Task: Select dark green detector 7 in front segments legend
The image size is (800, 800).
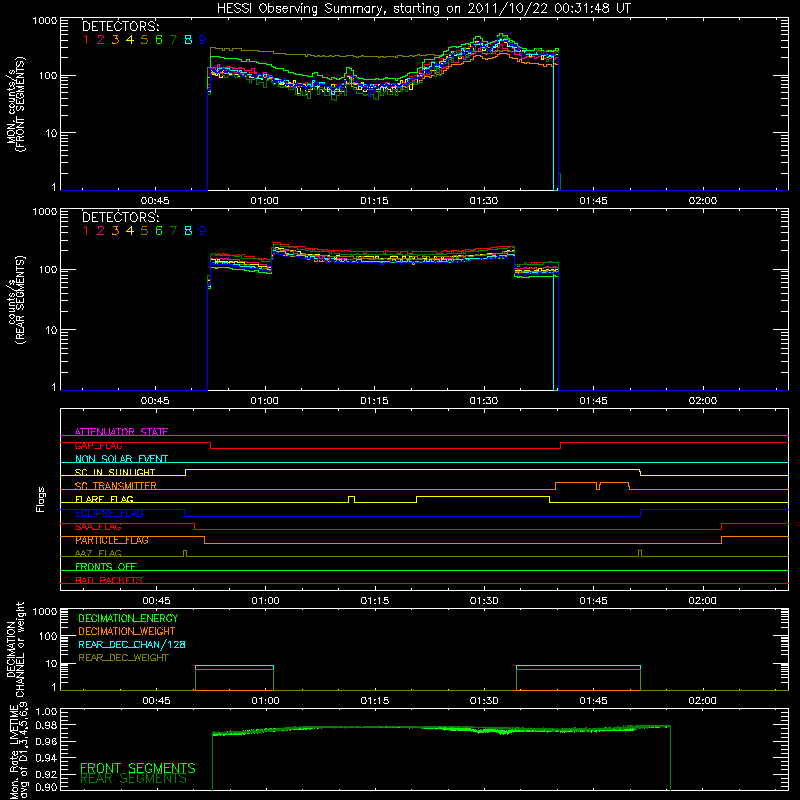Action: (x=173, y=40)
